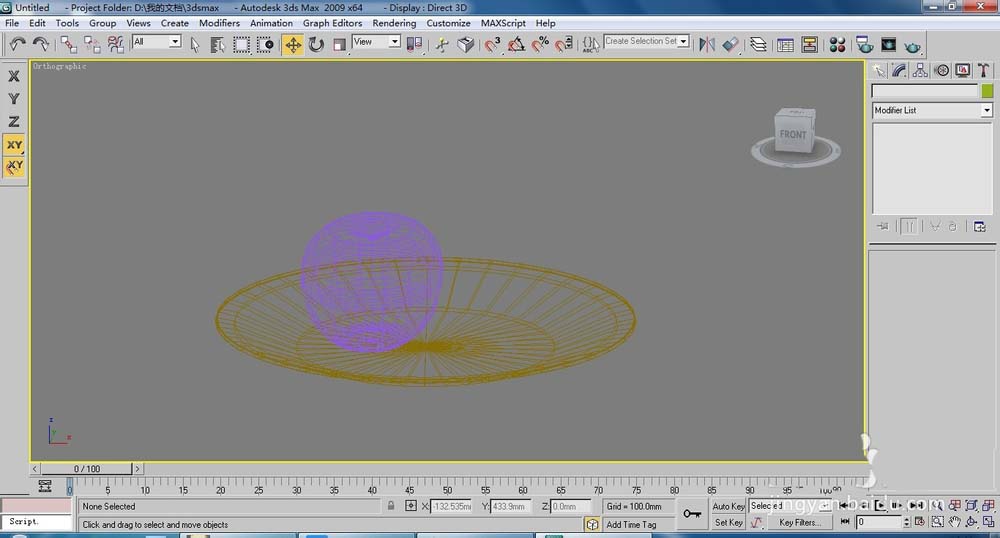Click the Set Key button
This screenshot has width=1000, height=538.
click(728, 523)
